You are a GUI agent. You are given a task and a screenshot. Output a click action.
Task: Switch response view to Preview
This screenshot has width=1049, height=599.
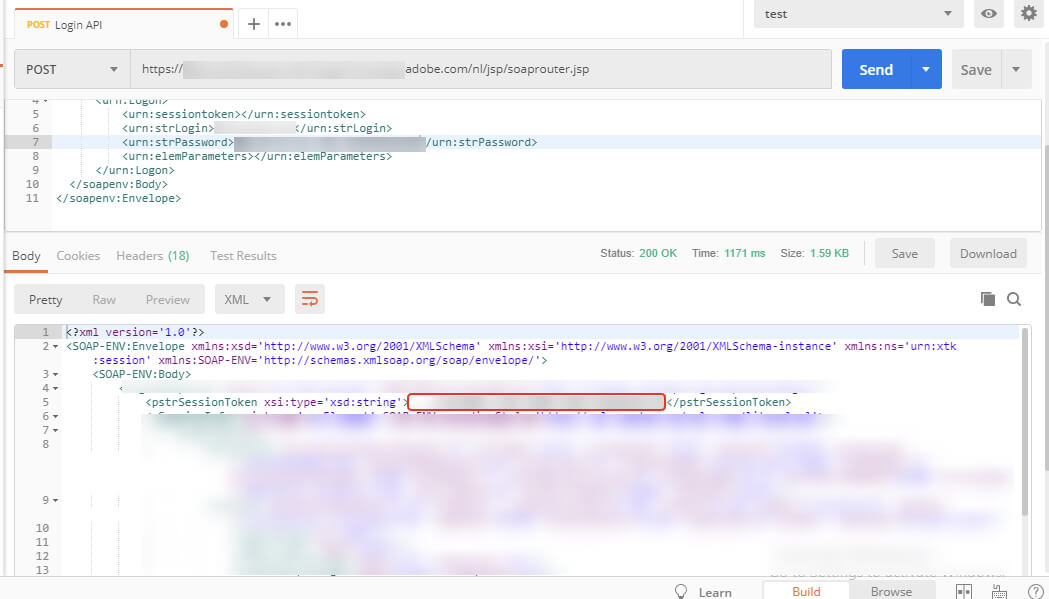pyautogui.click(x=167, y=298)
